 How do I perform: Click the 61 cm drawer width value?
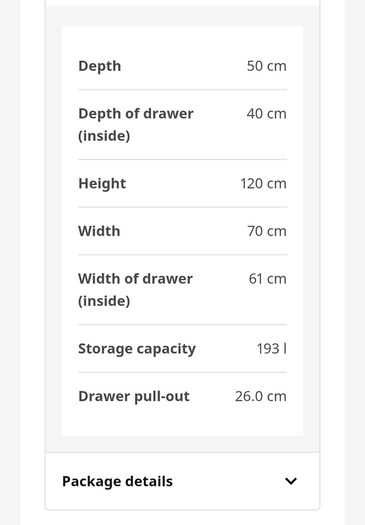pyautogui.click(x=268, y=279)
